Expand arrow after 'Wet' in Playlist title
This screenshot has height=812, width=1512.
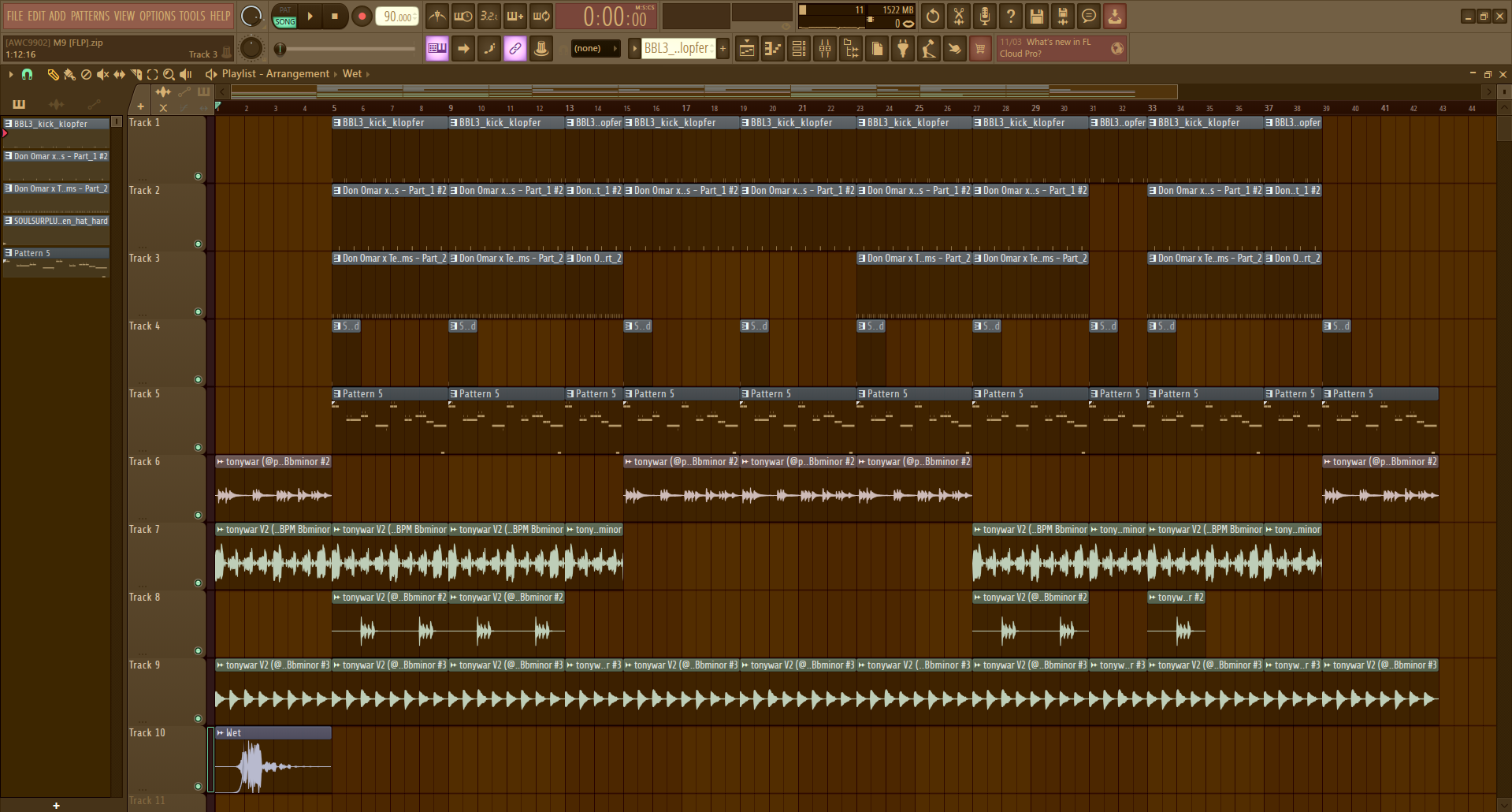pos(367,74)
